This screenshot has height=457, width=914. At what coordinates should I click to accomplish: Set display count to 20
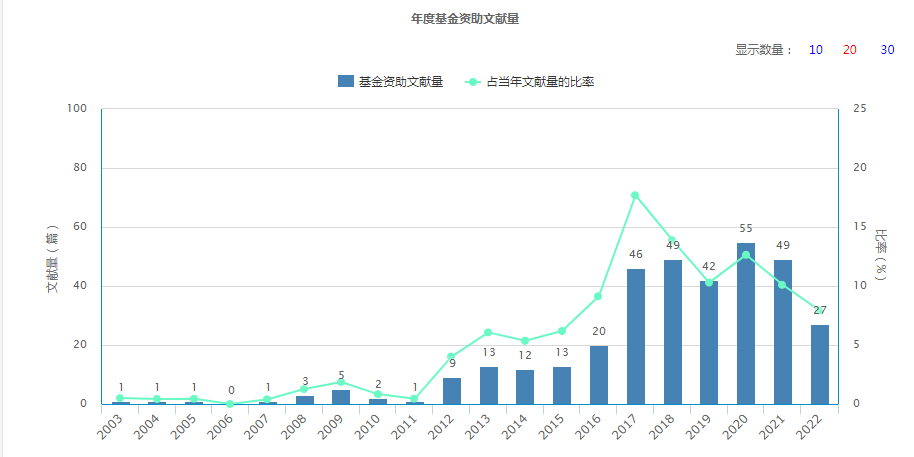[x=849, y=50]
